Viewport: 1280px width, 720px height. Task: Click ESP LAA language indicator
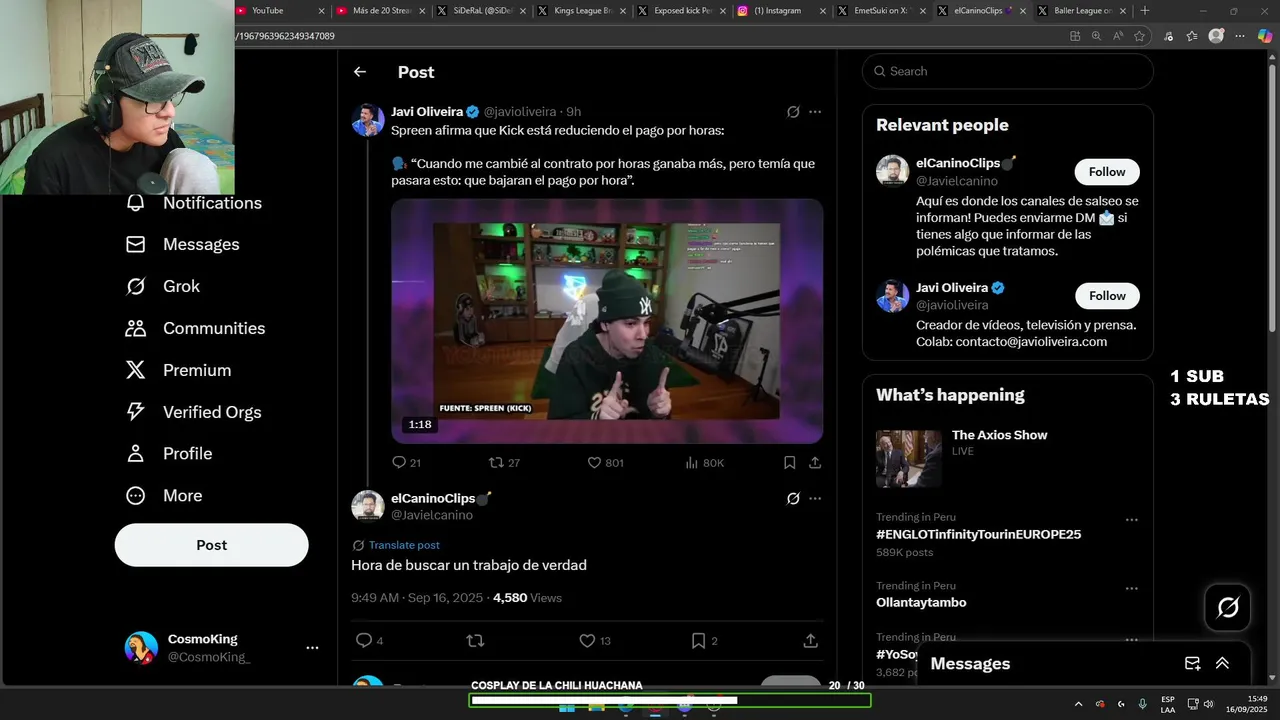(x=1168, y=704)
